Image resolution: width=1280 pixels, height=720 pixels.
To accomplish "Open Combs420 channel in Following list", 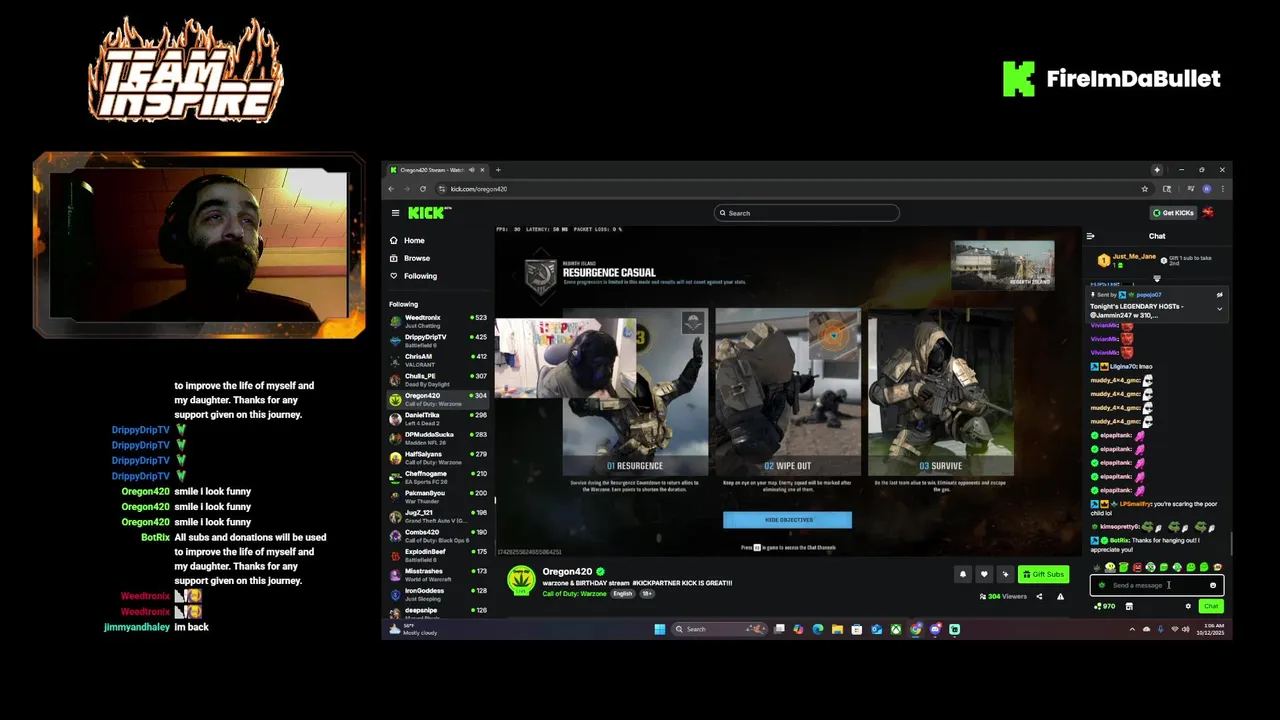I will pos(439,535).
